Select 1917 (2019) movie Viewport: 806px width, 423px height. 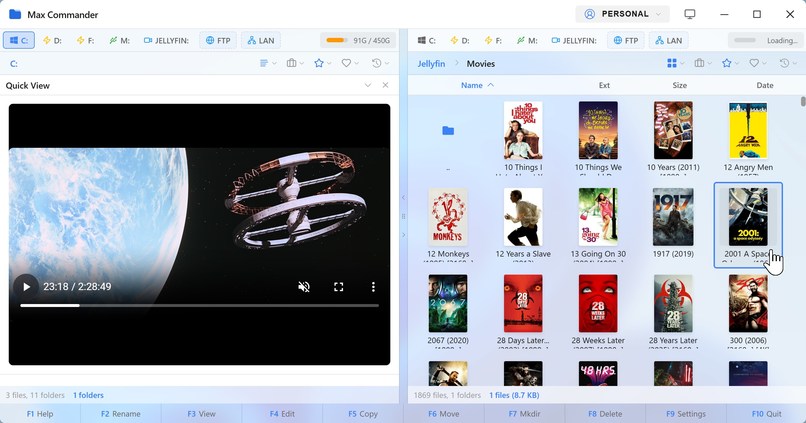tap(673, 223)
